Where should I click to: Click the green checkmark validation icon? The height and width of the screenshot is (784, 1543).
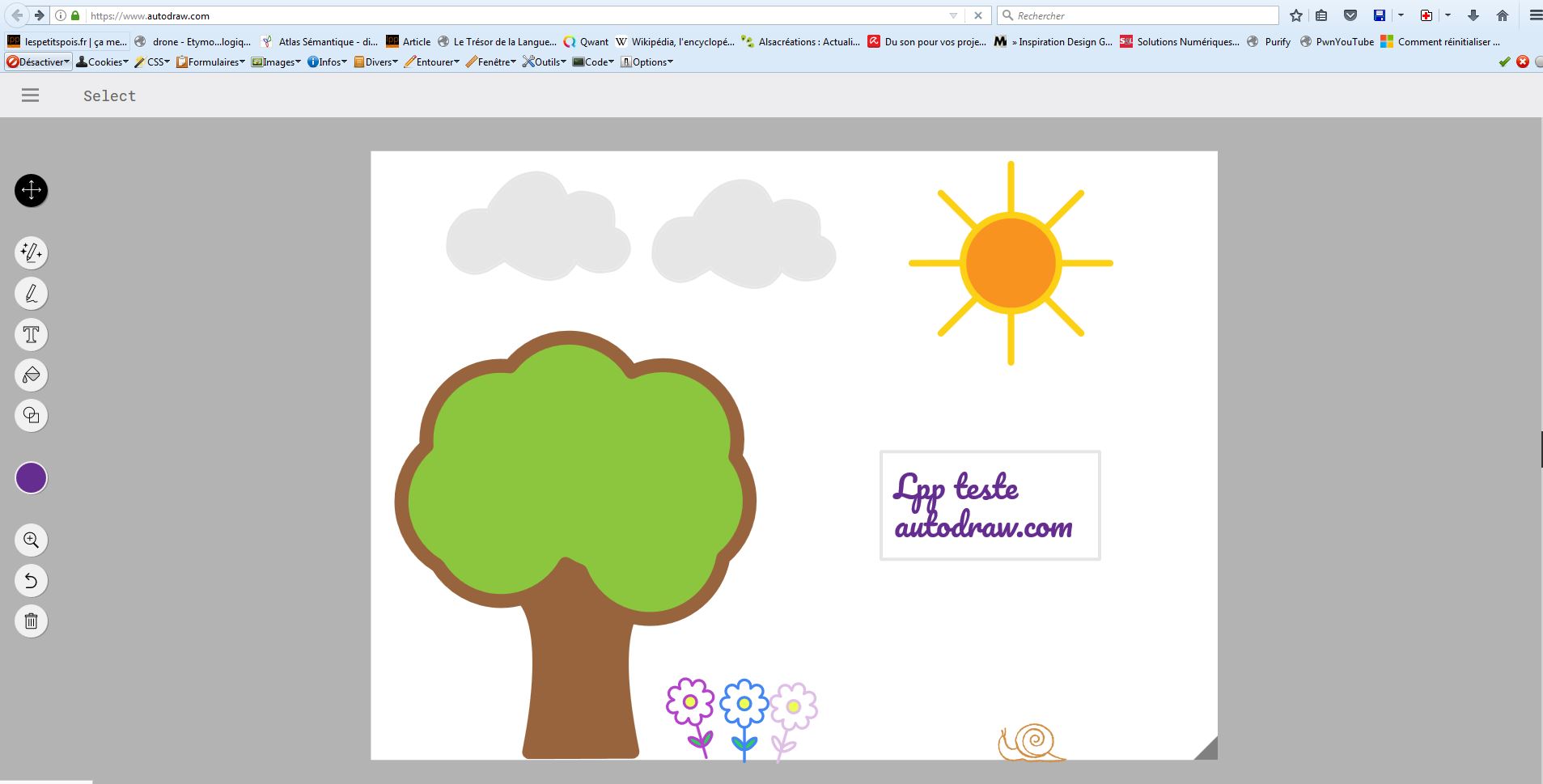click(1504, 61)
